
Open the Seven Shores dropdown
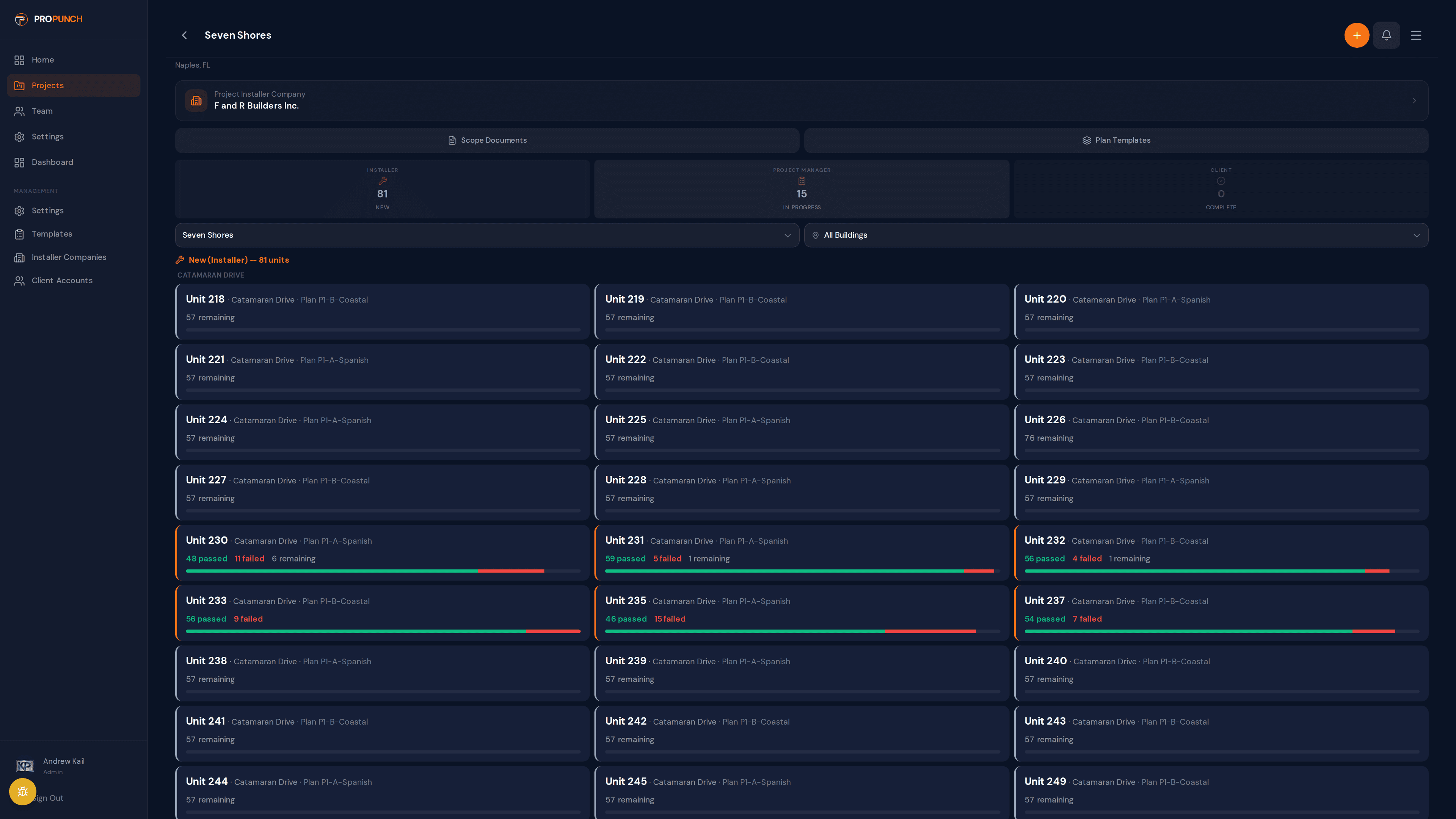pos(486,235)
